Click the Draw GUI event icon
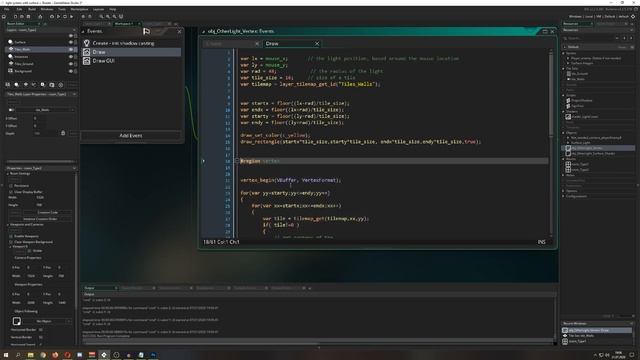Viewport: 640px width, 360px height. coord(87,61)
